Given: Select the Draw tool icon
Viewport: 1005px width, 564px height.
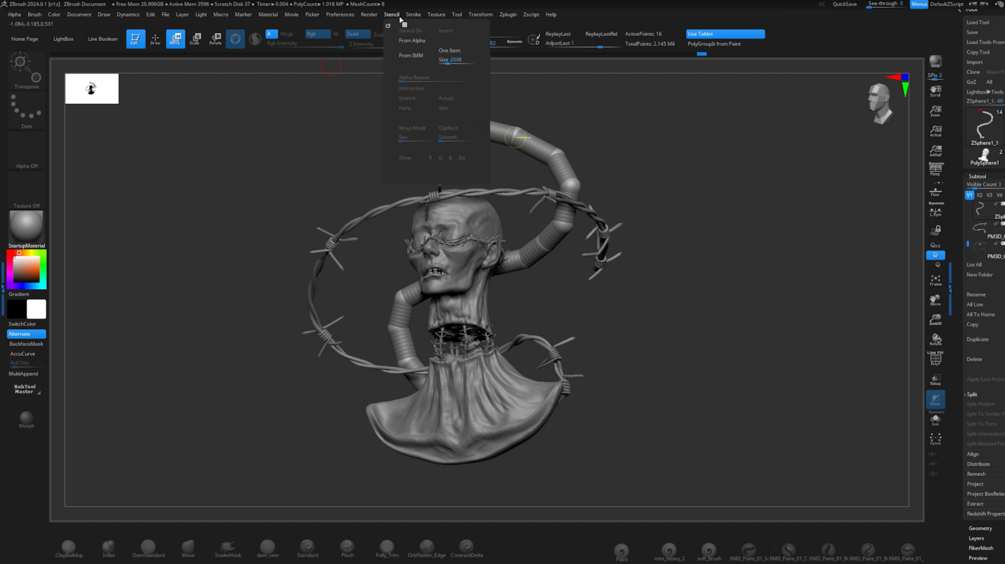Looking at the screenshot, I should [x=155, y=39].
